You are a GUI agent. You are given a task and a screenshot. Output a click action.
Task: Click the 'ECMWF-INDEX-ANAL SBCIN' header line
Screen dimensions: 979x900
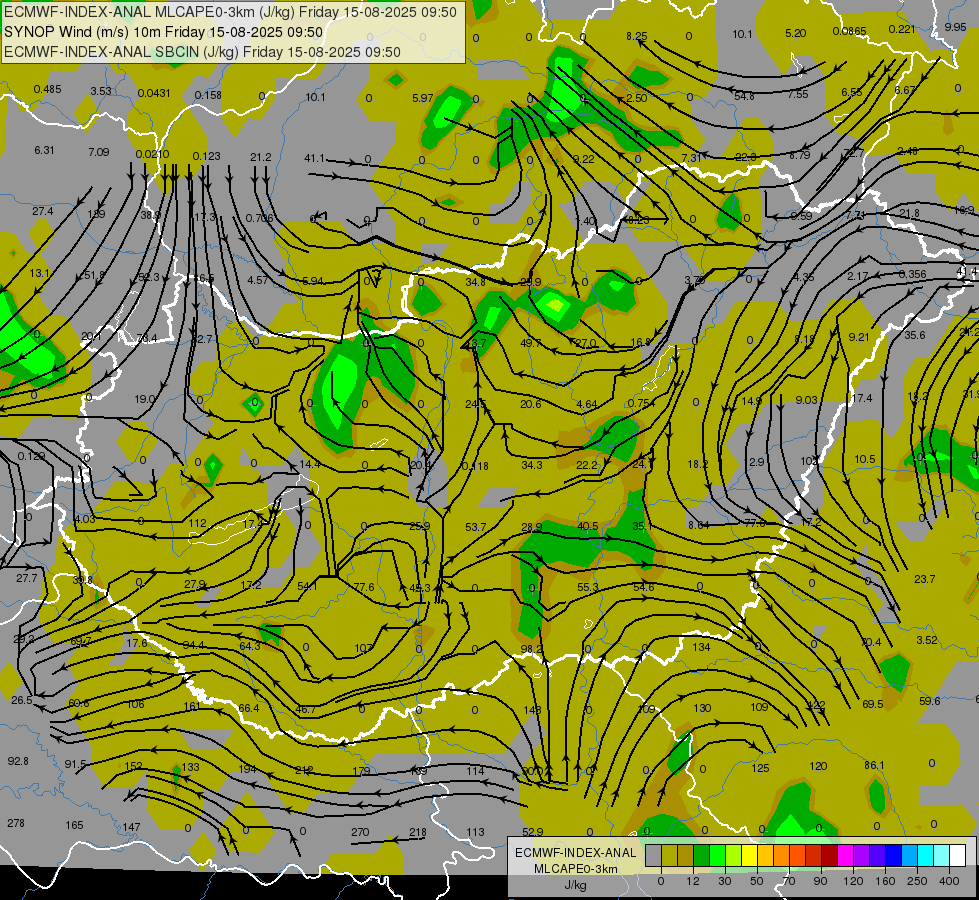(202, 52)
